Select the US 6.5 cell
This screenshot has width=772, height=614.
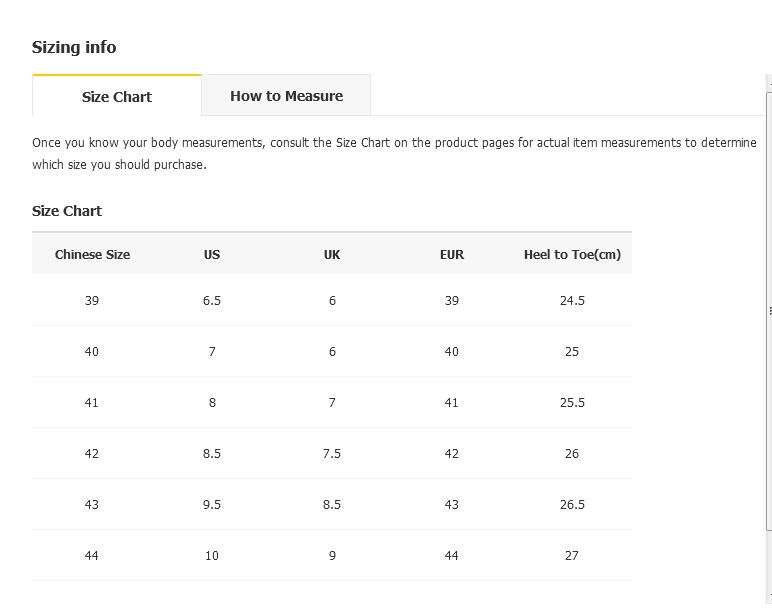[212, 300]
